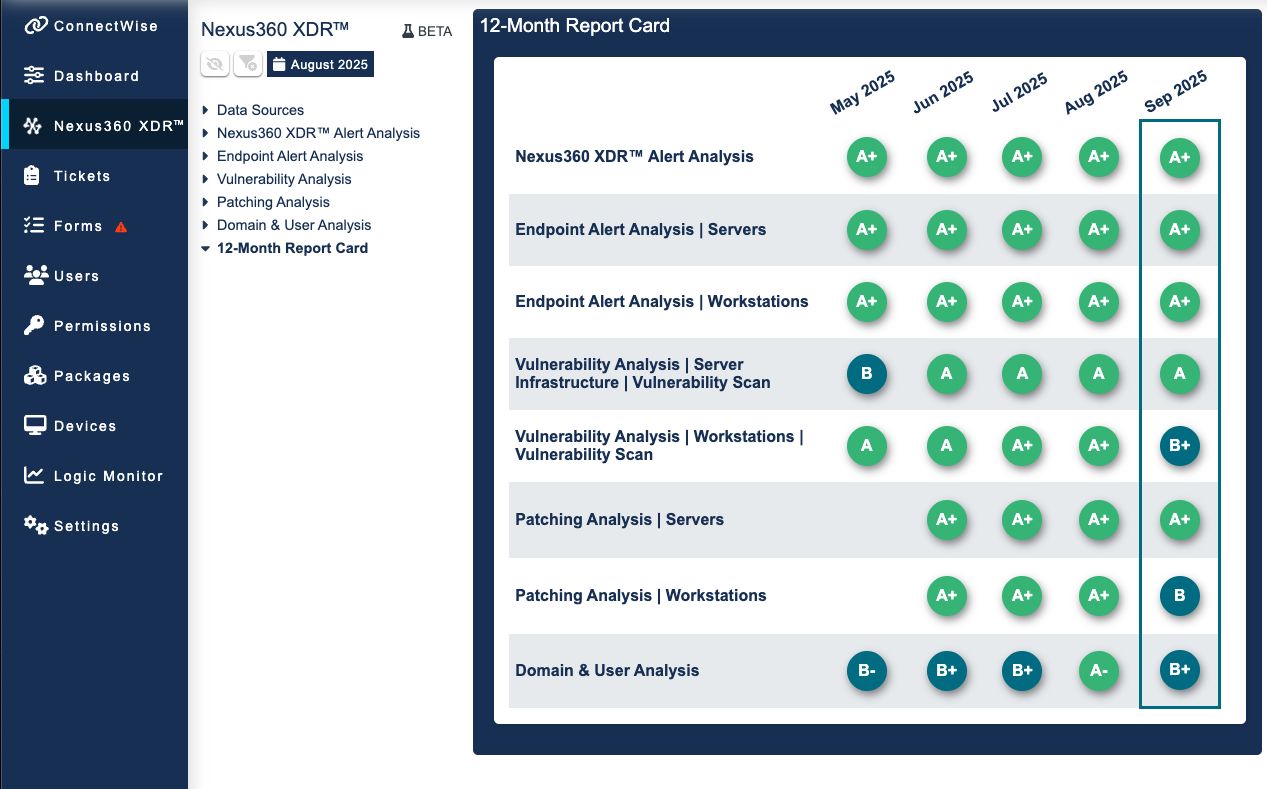
Task: Click the ConnectWise logo icon
Action: 36,25
